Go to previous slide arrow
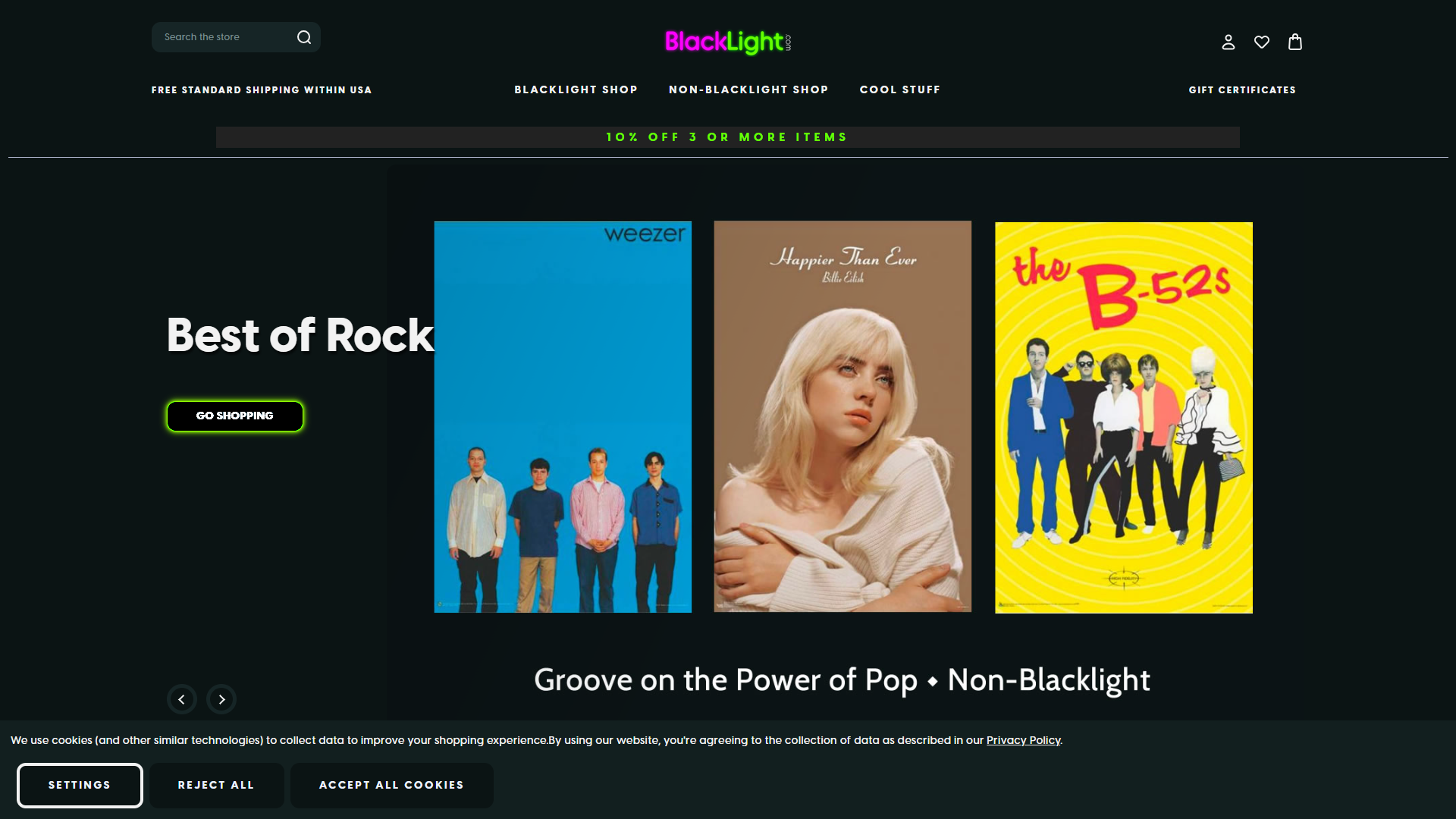The width and height of the screenshot is (1456, 819). click(x=182, y=699)
